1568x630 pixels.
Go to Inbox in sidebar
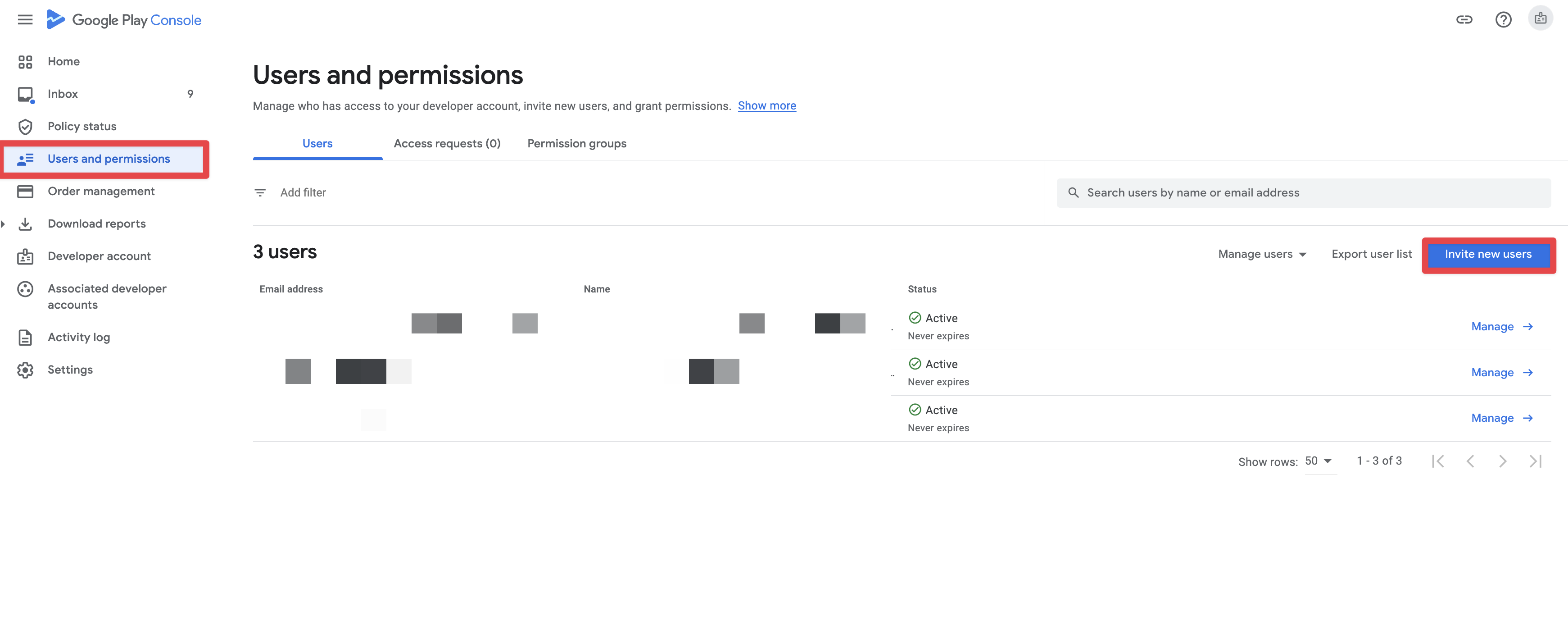63,94
